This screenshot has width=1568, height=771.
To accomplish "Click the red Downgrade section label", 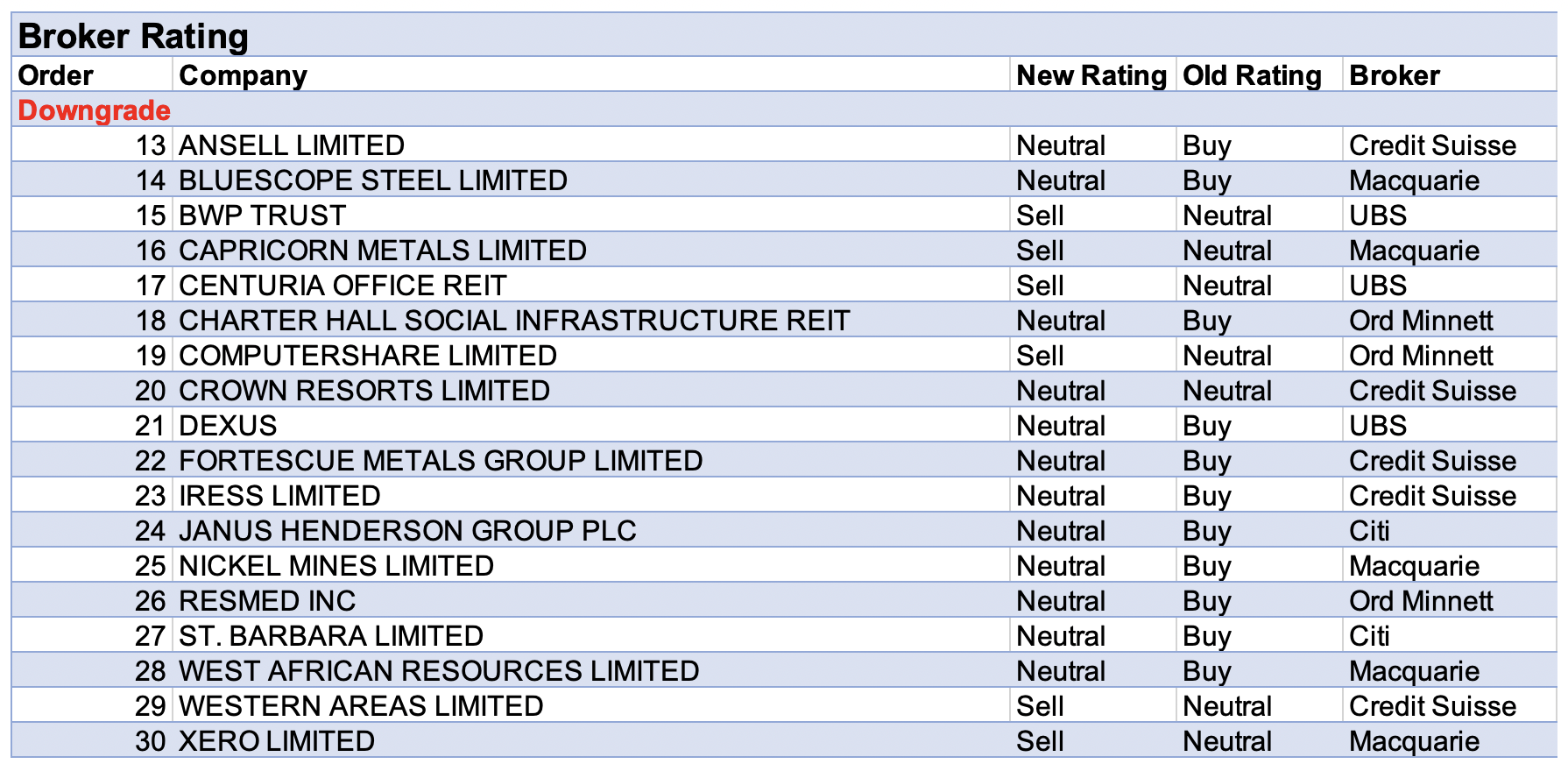I will [x=94, y=110].
